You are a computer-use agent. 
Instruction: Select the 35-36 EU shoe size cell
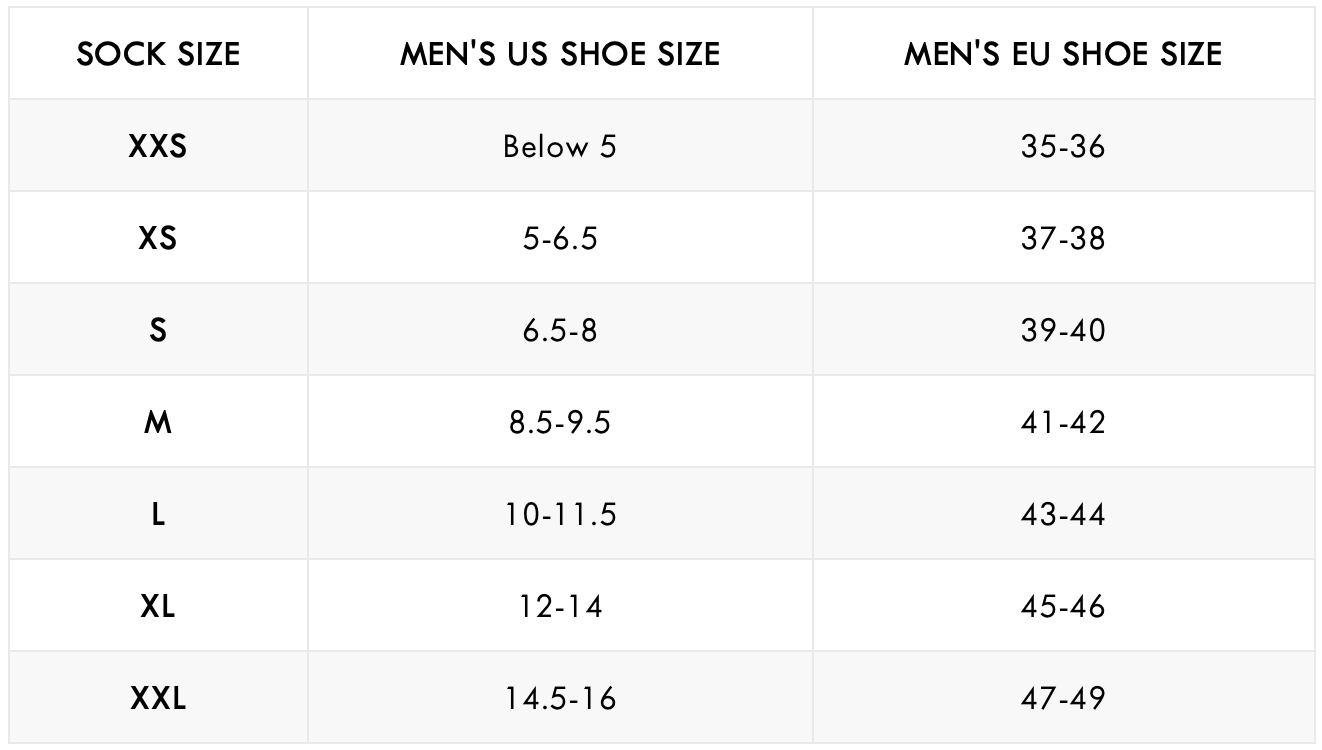(1063, 147)
